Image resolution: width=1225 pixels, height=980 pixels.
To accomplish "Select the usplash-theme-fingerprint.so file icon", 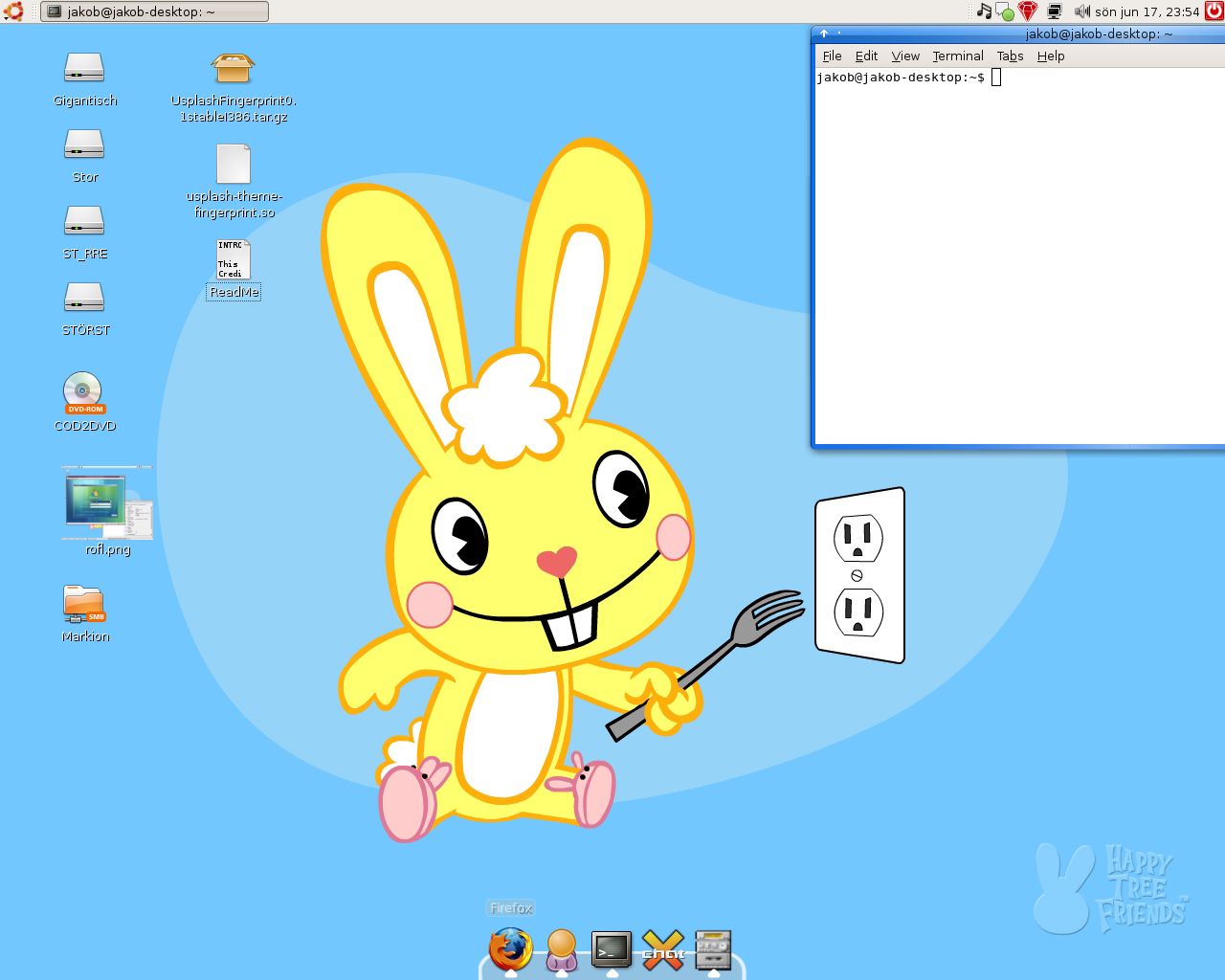I will pyautogui.click(x=234, y=164).
